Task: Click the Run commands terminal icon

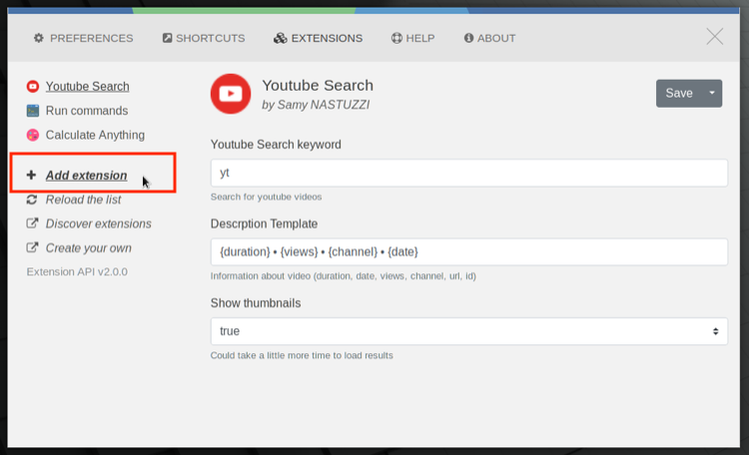Action: click(x=32, y=111)
